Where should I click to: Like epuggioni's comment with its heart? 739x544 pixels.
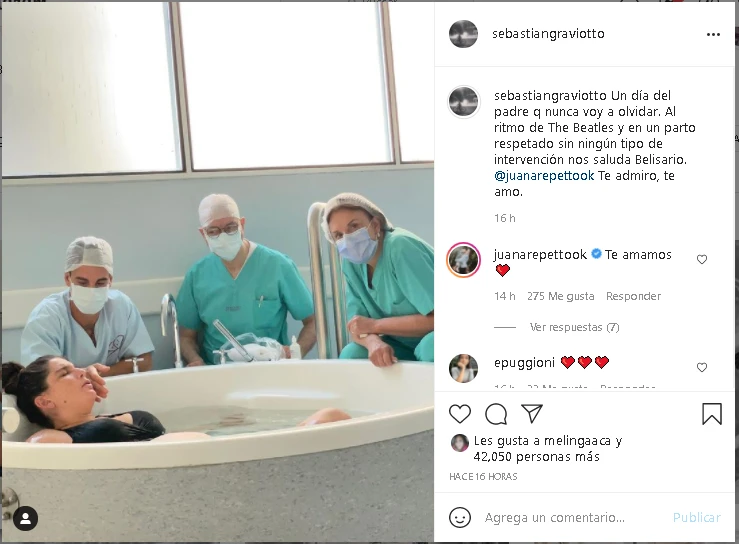[x=702, y=367]
